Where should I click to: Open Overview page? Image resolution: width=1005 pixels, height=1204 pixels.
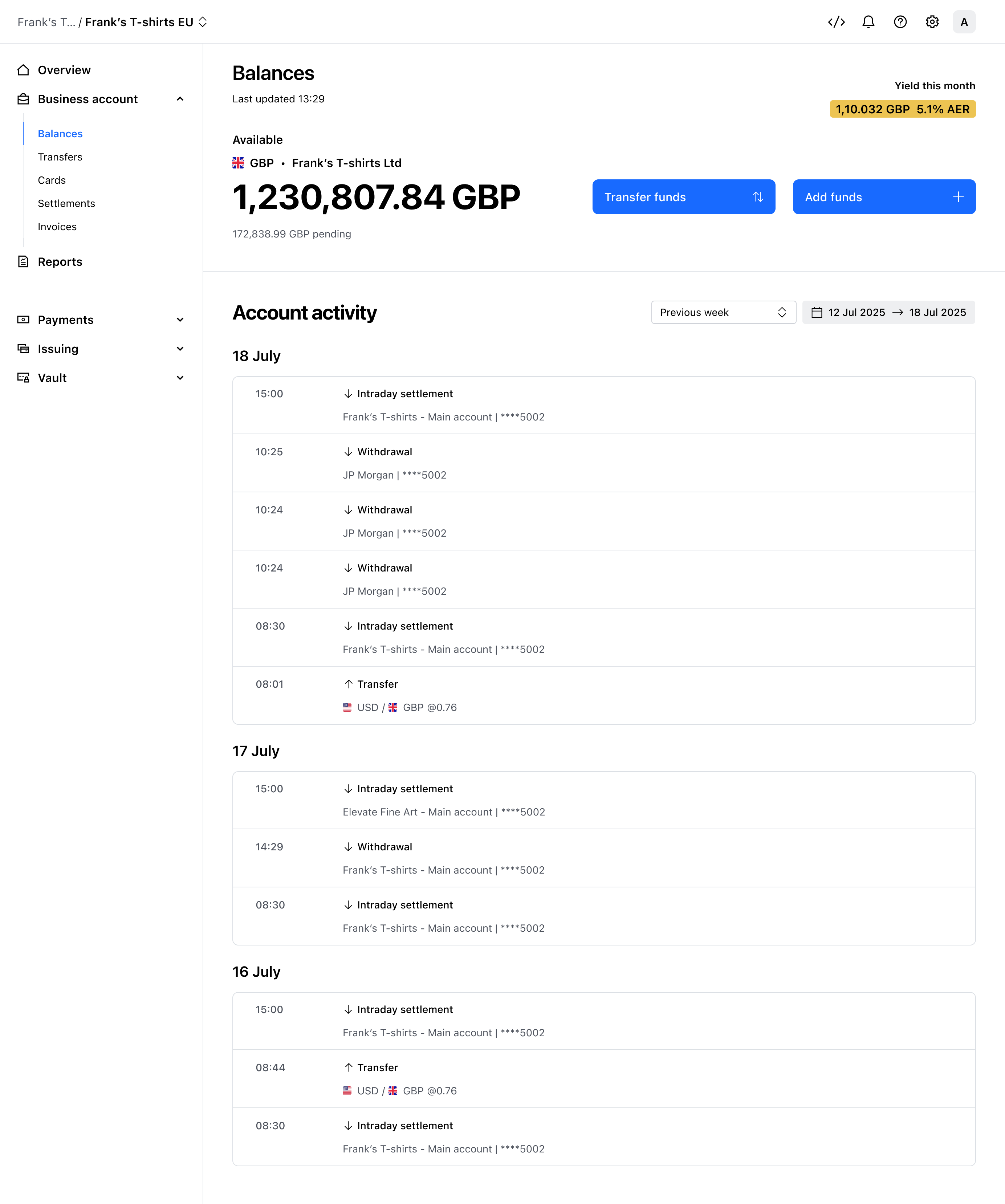[x=64, y=70]
